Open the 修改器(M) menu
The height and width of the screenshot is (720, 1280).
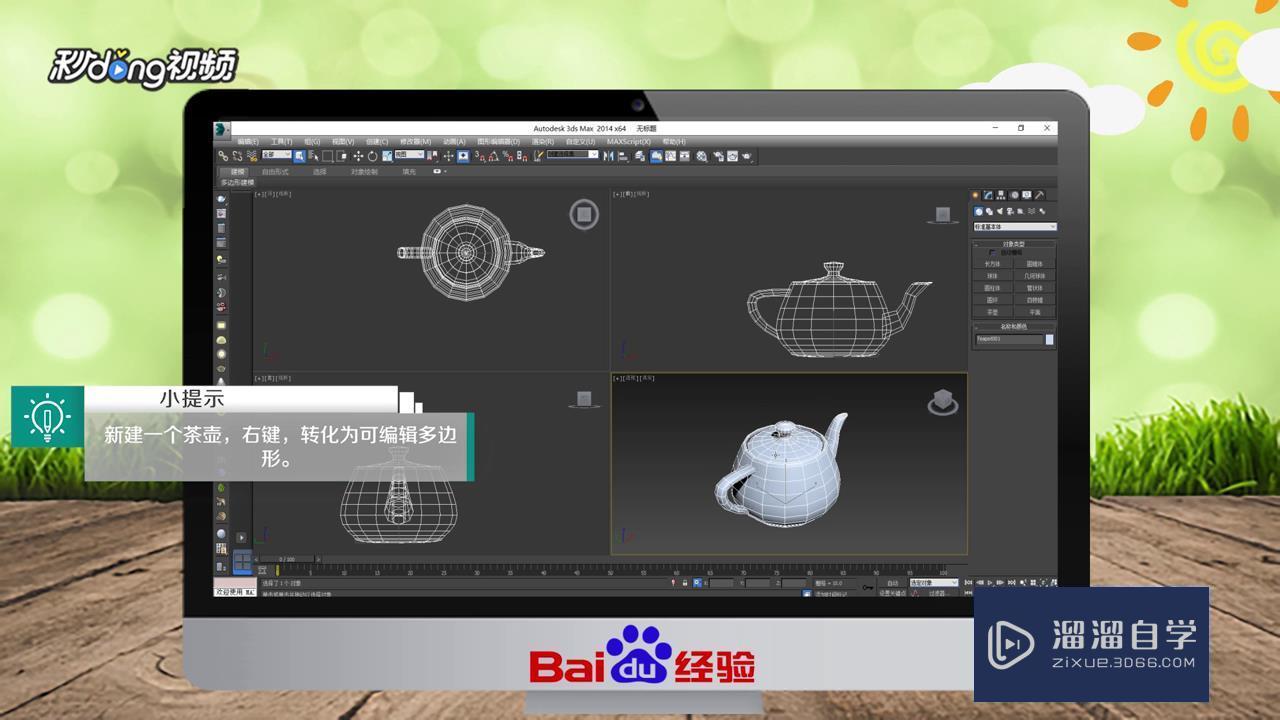[416, 142]
